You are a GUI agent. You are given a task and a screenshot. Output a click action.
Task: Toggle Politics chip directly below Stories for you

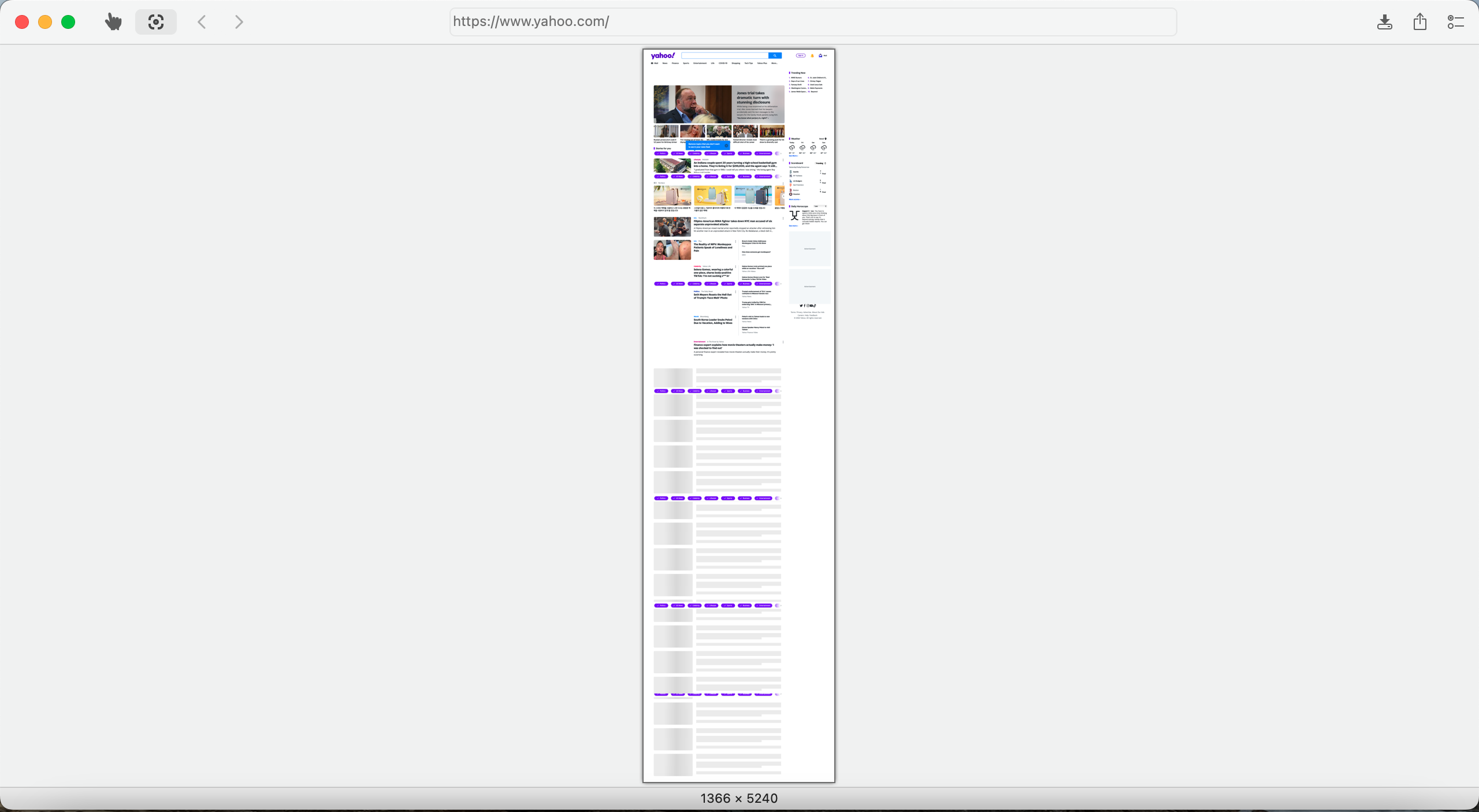coord(661,154)
